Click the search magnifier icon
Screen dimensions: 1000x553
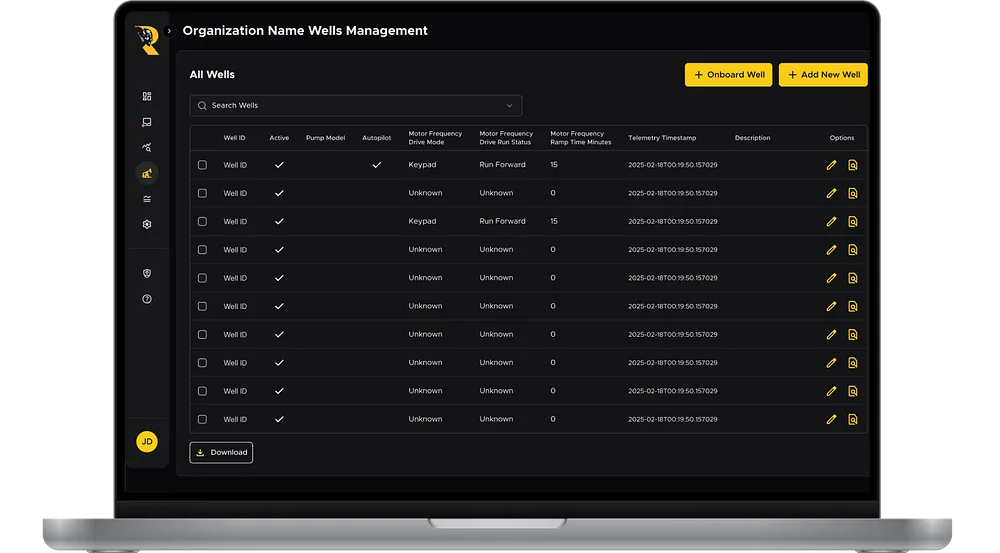(x=202, y=106)
